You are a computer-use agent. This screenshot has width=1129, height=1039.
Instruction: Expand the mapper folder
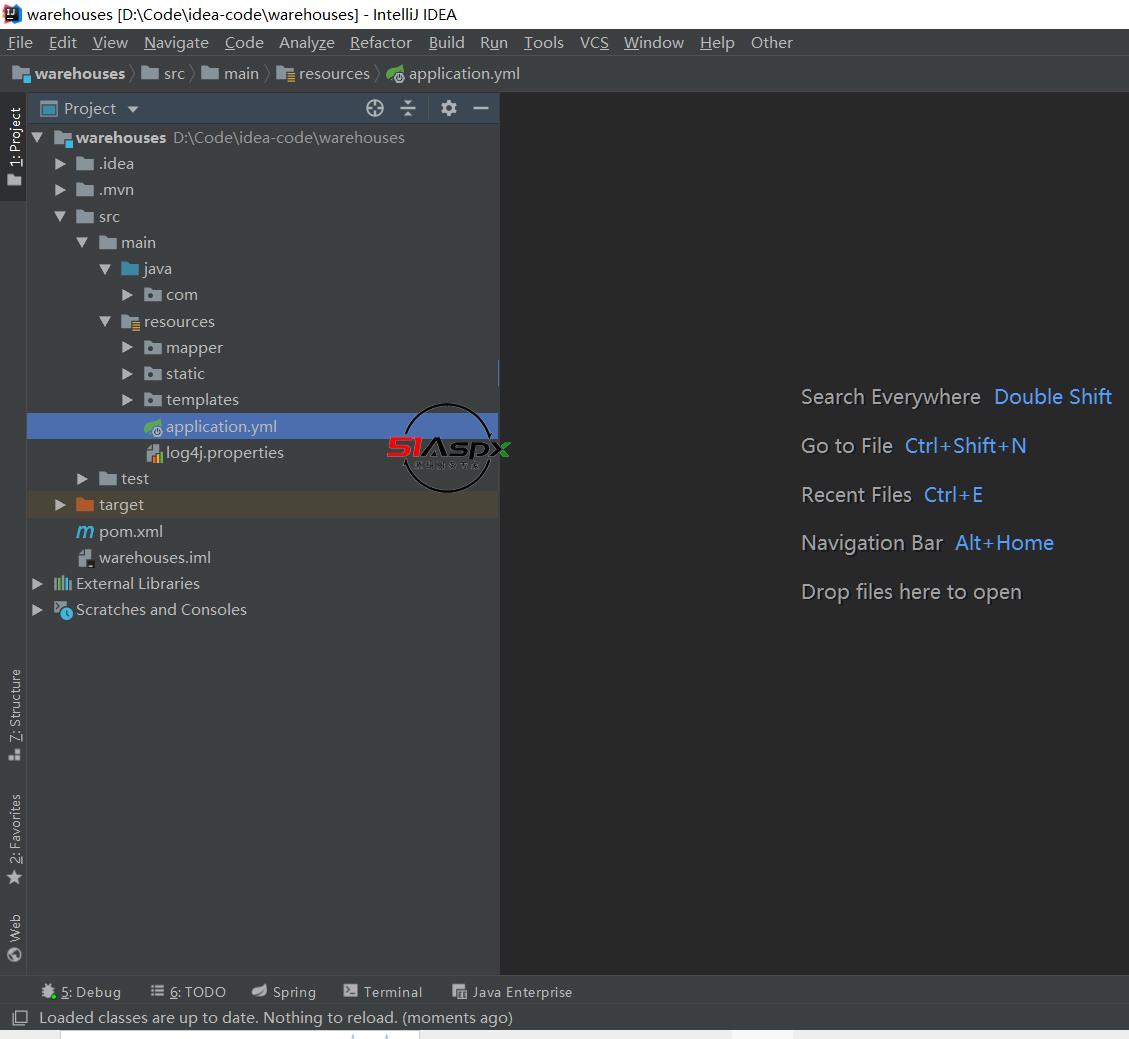pyautogui.click(x=127, y=348)
